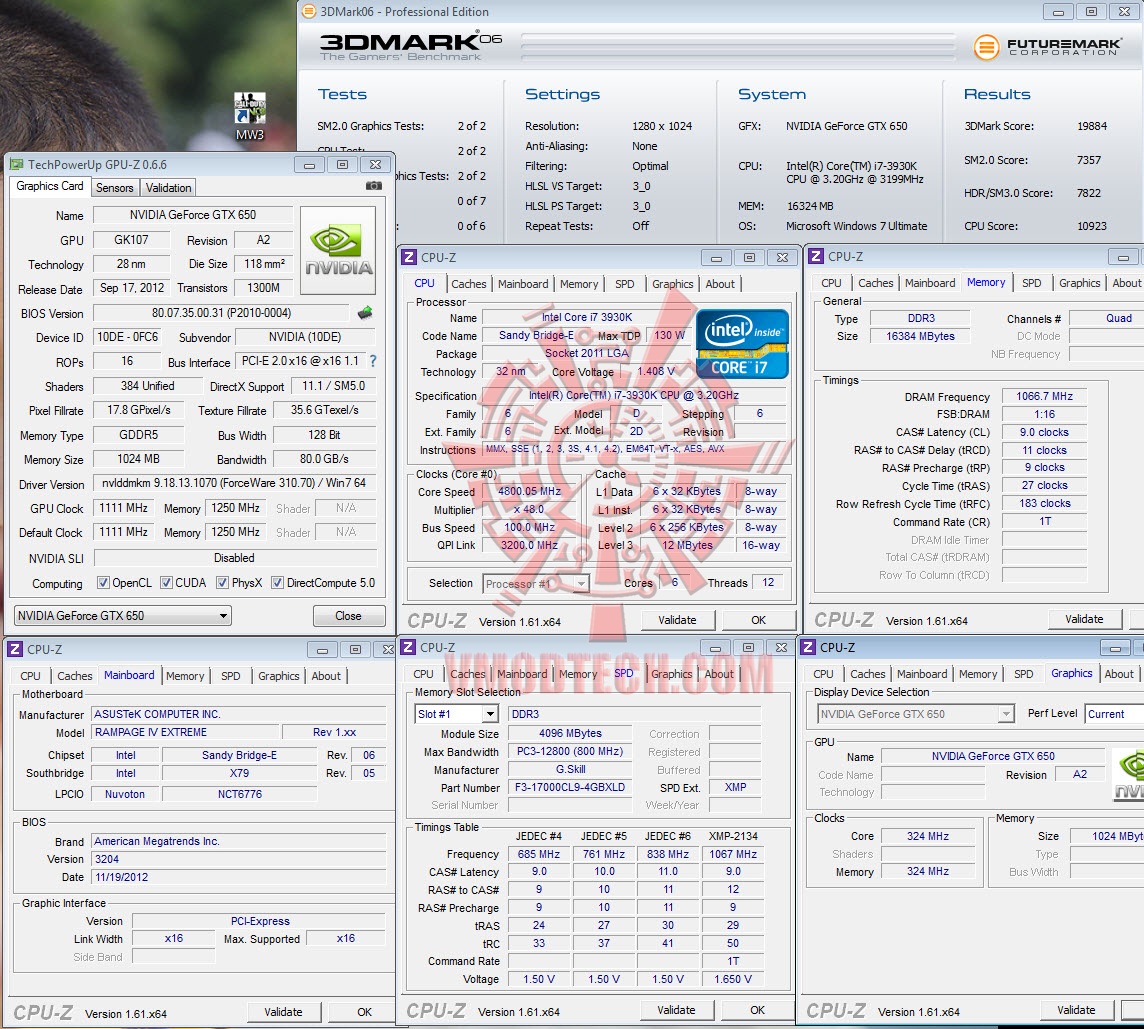Click Validate in the memory CPU-Z window

(x=1084, y=619)
